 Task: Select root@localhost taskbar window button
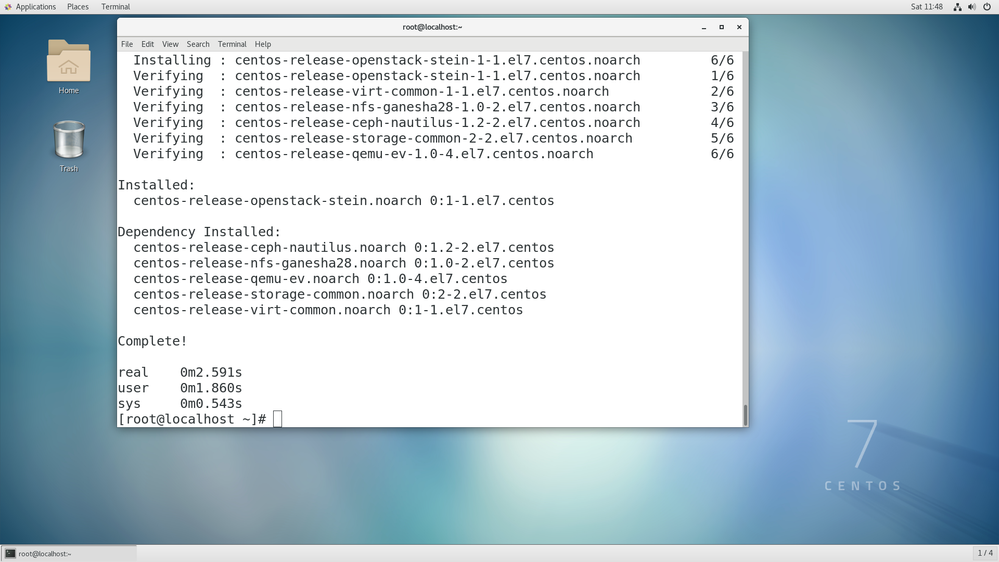click(x=68, y=553)
